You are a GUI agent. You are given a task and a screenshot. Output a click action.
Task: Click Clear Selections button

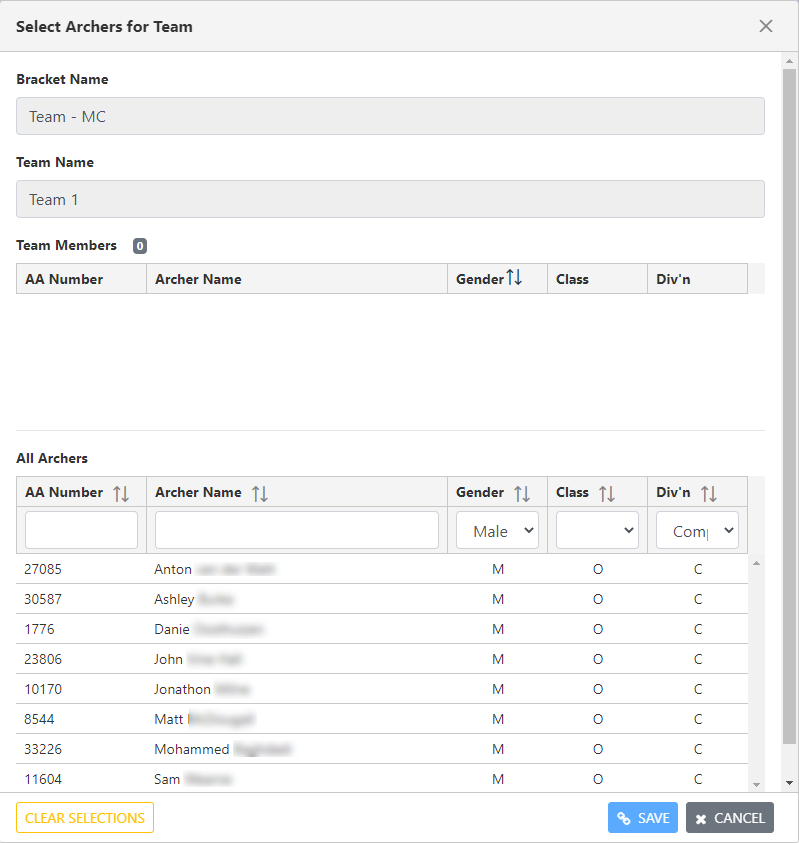click(85, 818)
